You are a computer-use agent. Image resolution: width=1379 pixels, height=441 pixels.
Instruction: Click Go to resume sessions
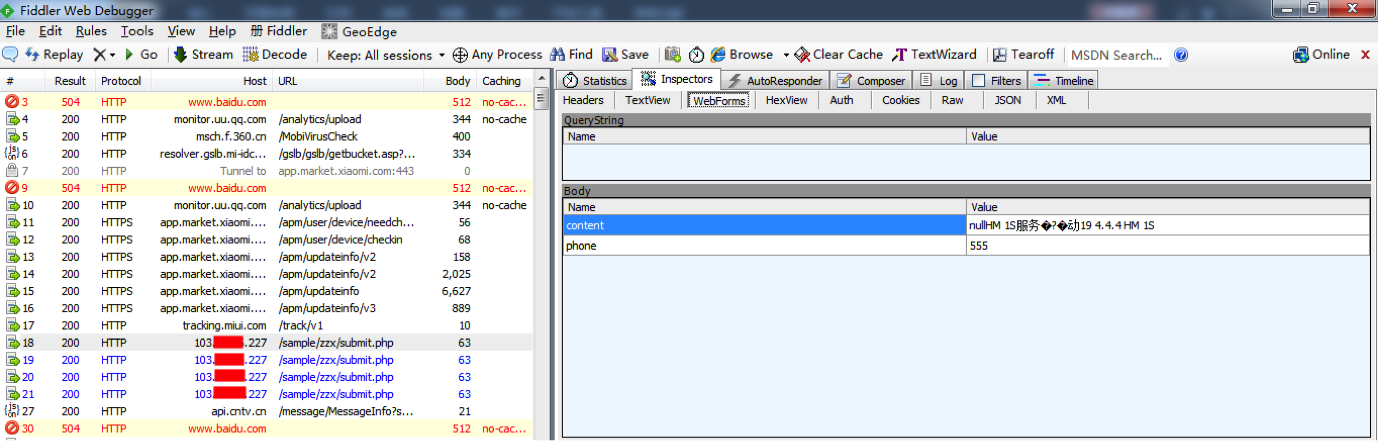click(x=140, y=55)
